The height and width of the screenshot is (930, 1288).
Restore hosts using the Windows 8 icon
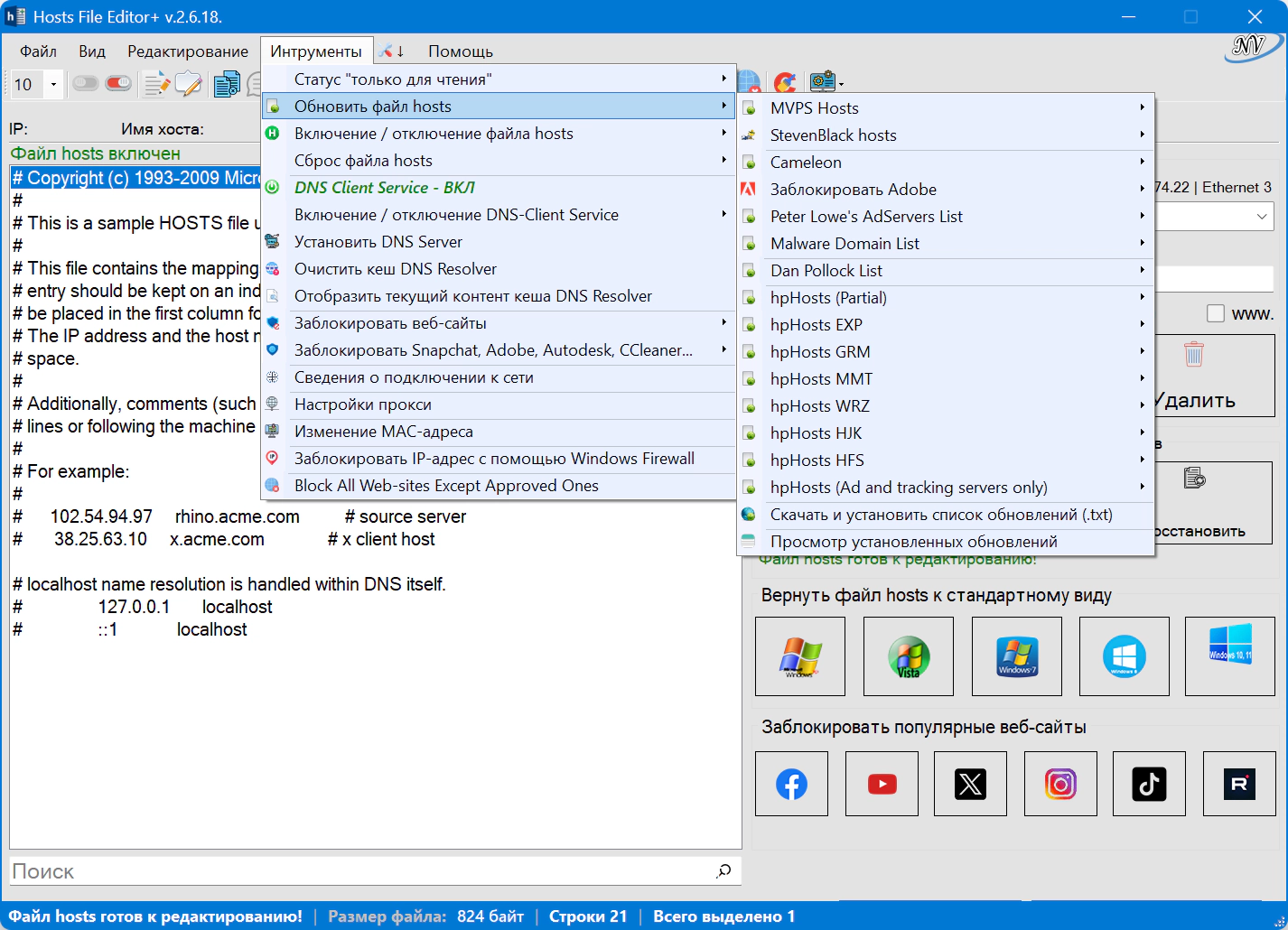tap(1125, 656)
